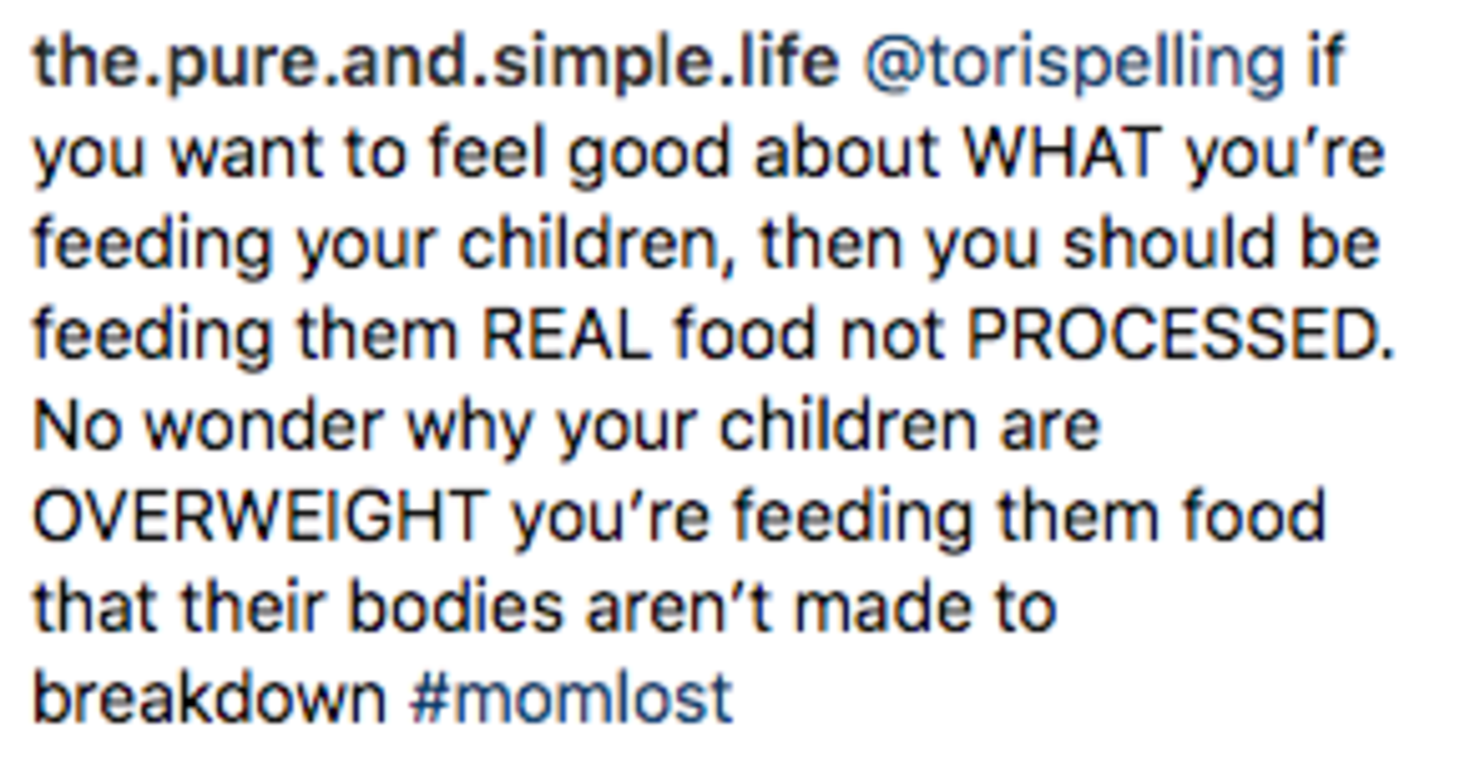Click the word OVERWEIGHT in the comment
The image size is (1480, 758).
(259, 516)
